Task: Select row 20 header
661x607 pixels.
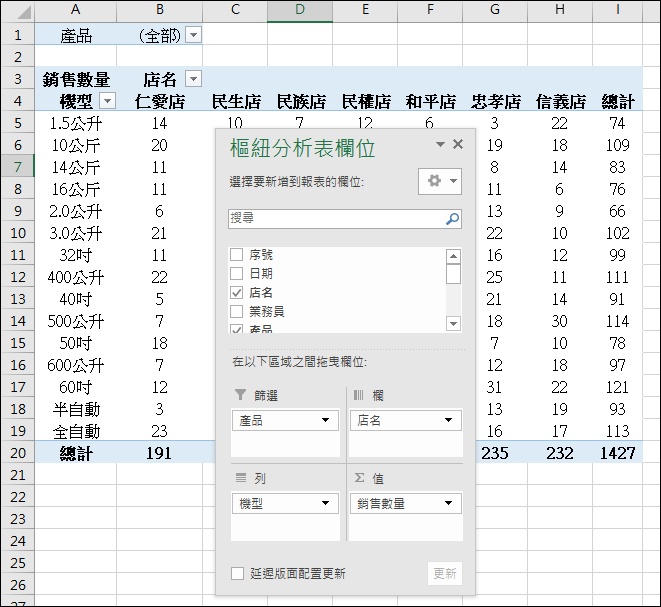Action: (x=18, y=453)
